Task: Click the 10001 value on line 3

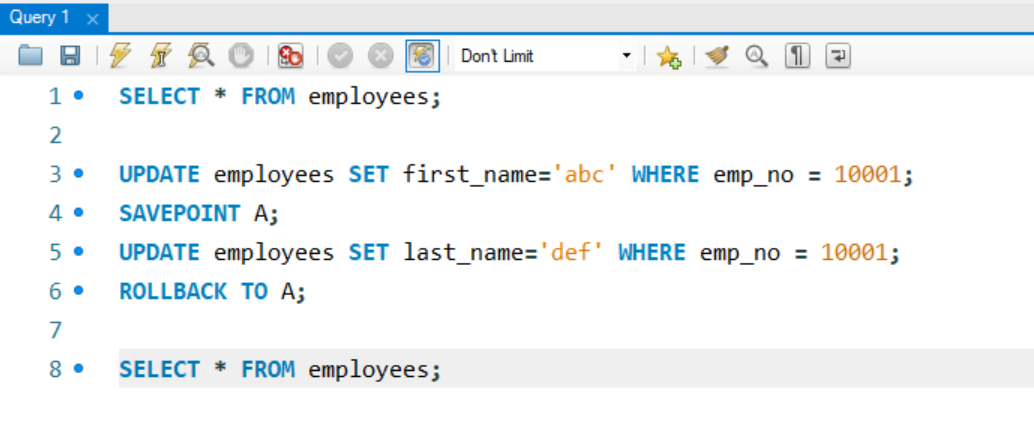Action: tap(867, 174)
